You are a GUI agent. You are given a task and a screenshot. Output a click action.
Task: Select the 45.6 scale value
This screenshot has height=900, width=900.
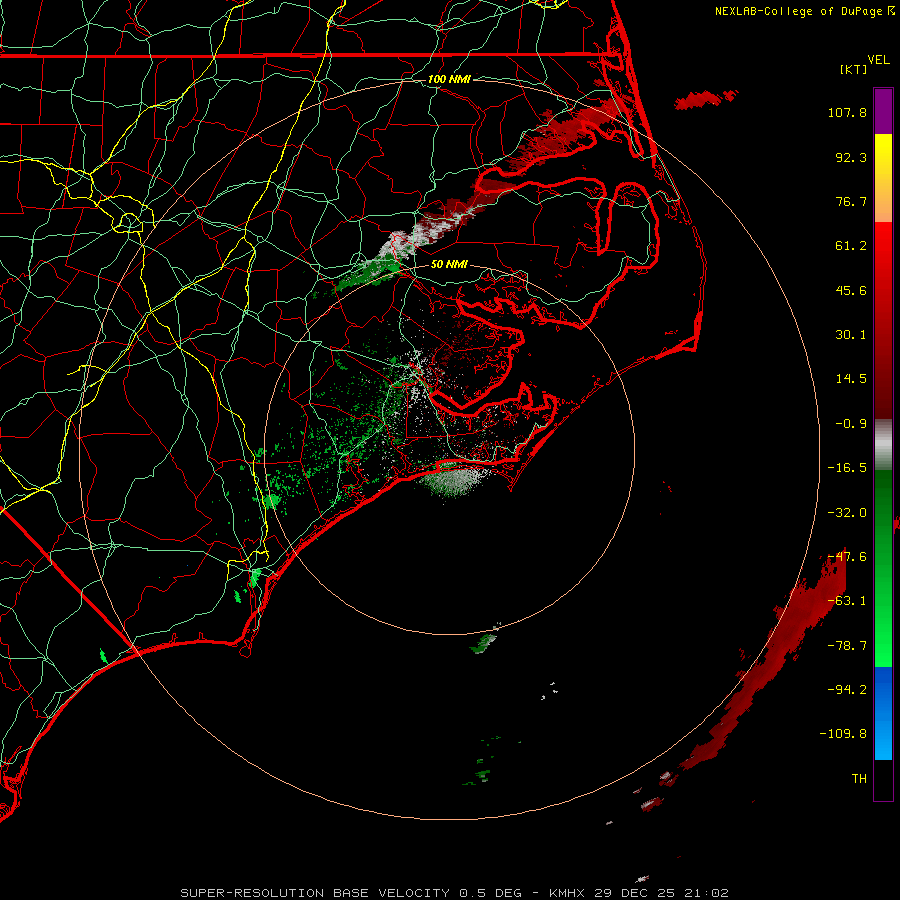851,290
